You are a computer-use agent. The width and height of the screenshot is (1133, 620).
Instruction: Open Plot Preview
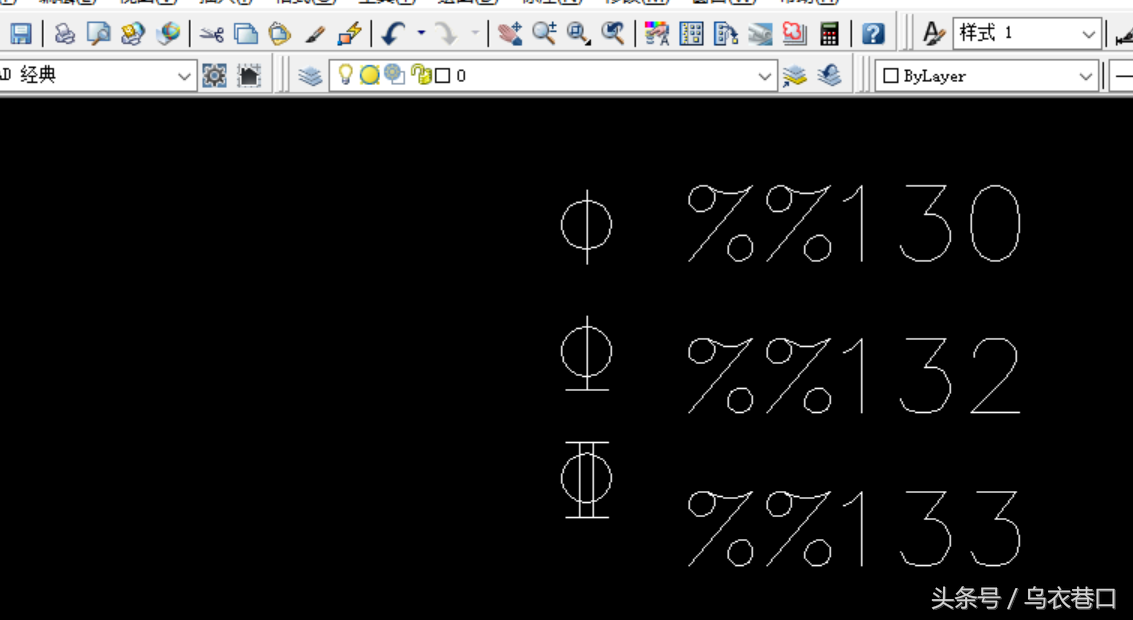[x=98, y=33]
